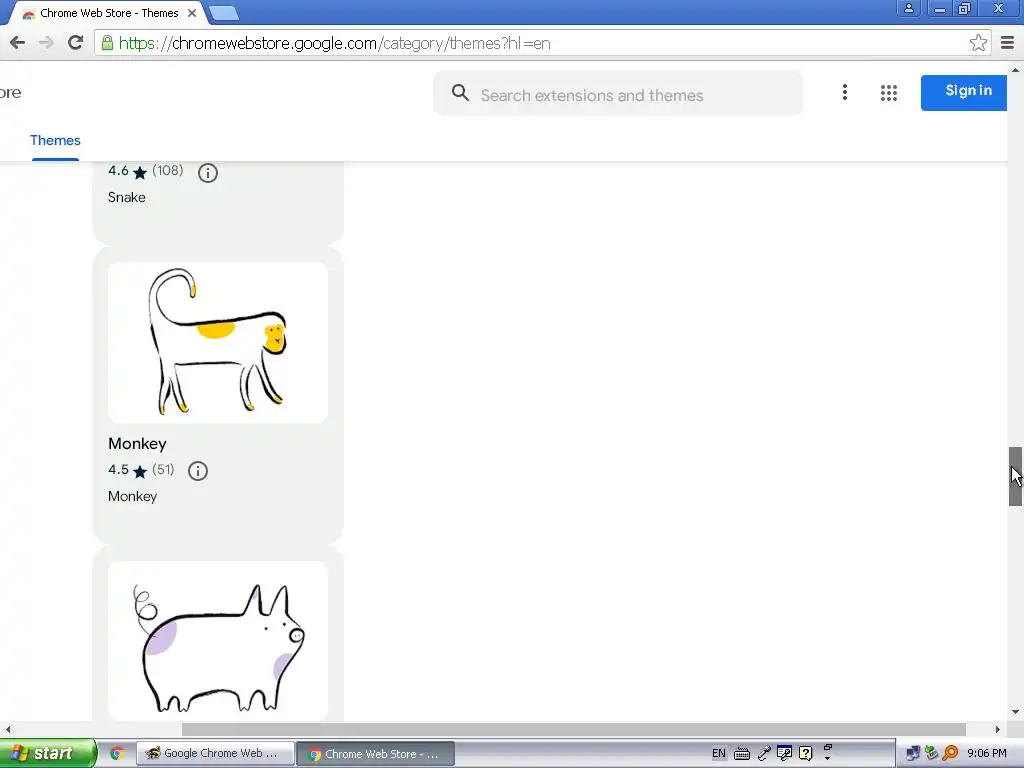Open a new tab
The image size is (1024, 768).
point(223,13)
